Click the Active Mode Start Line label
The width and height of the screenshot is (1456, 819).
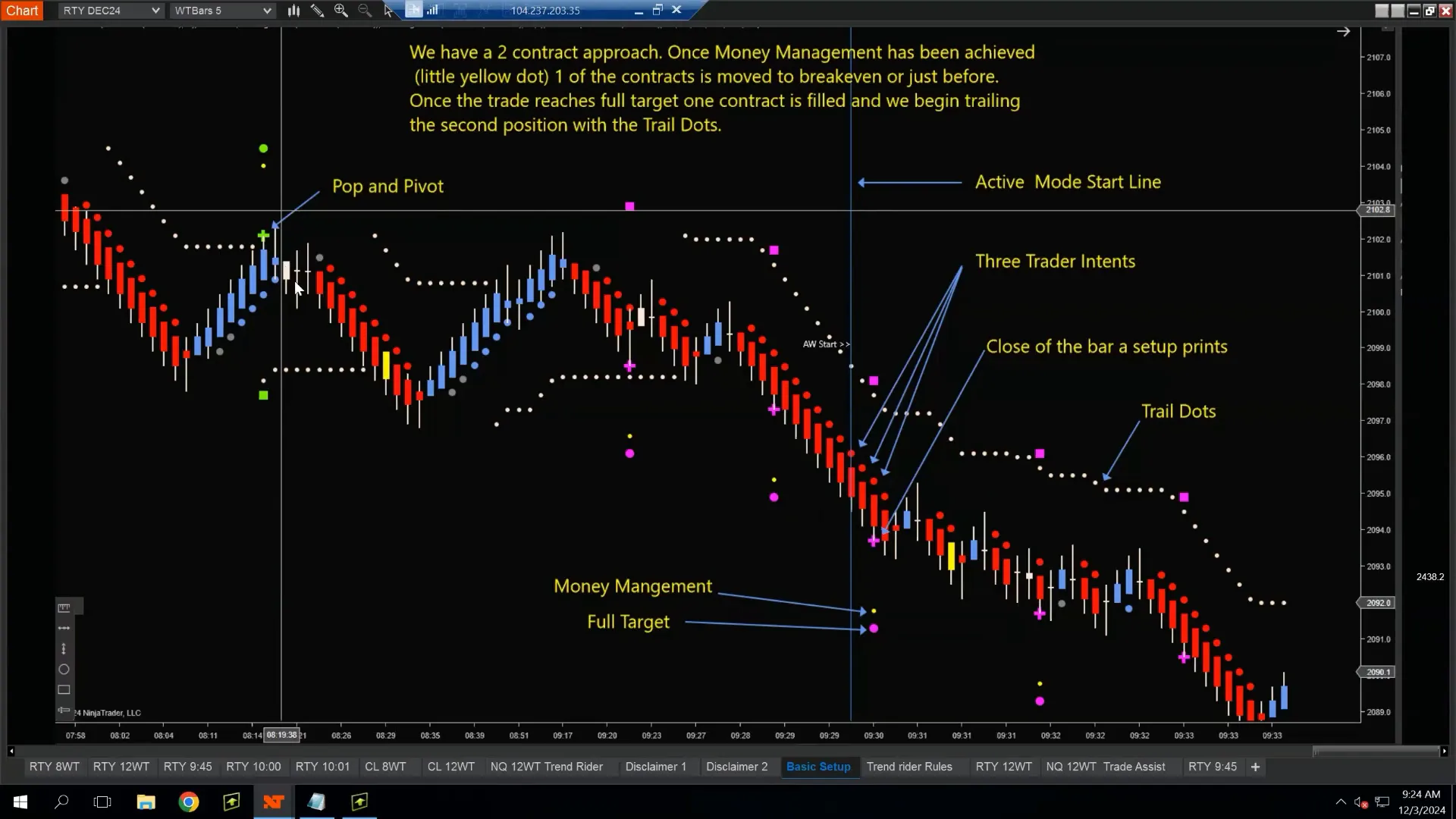(x=1068, y=182)
